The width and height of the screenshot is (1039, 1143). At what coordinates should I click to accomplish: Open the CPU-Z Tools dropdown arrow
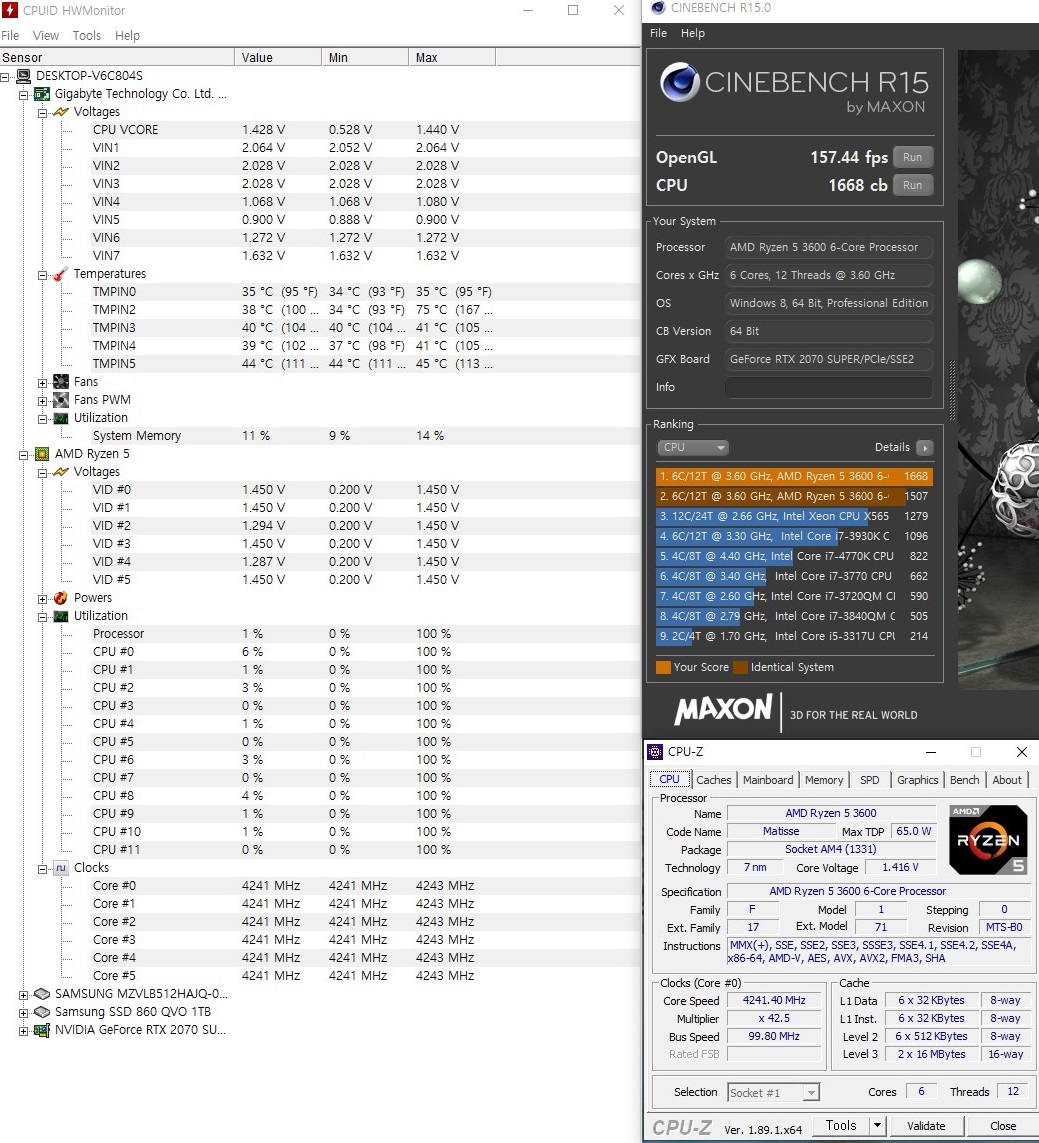click(x=877, y=1126)
